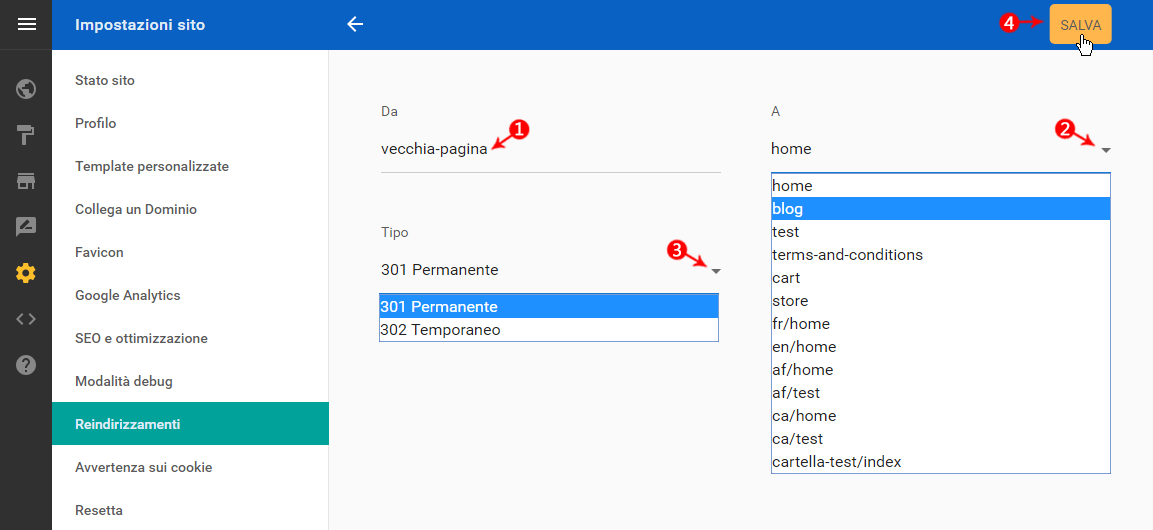The image size is (1153, 530).
Task: Click the SALVA button
Action: (1080, 24)
